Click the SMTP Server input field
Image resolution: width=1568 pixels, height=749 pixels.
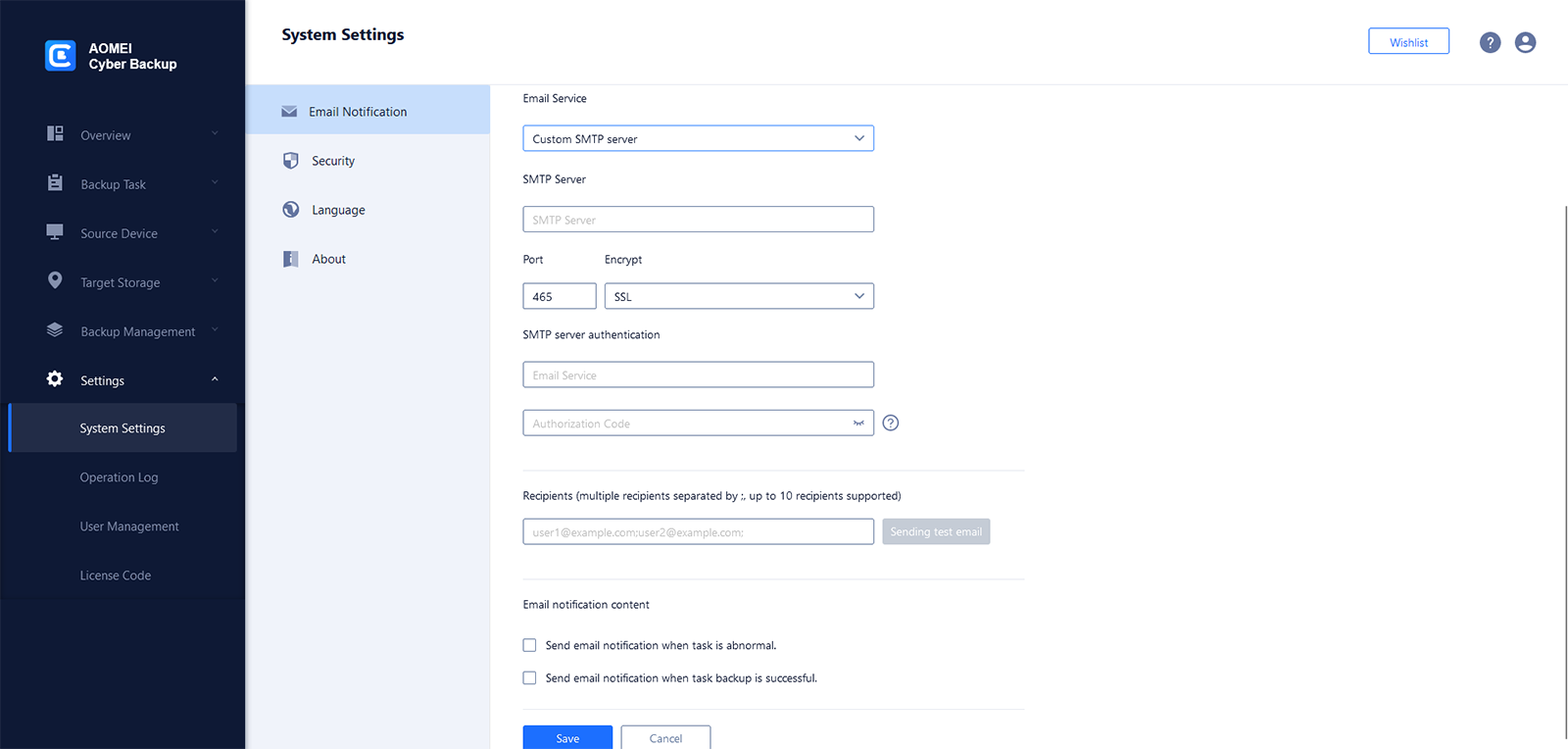[698, 220]
